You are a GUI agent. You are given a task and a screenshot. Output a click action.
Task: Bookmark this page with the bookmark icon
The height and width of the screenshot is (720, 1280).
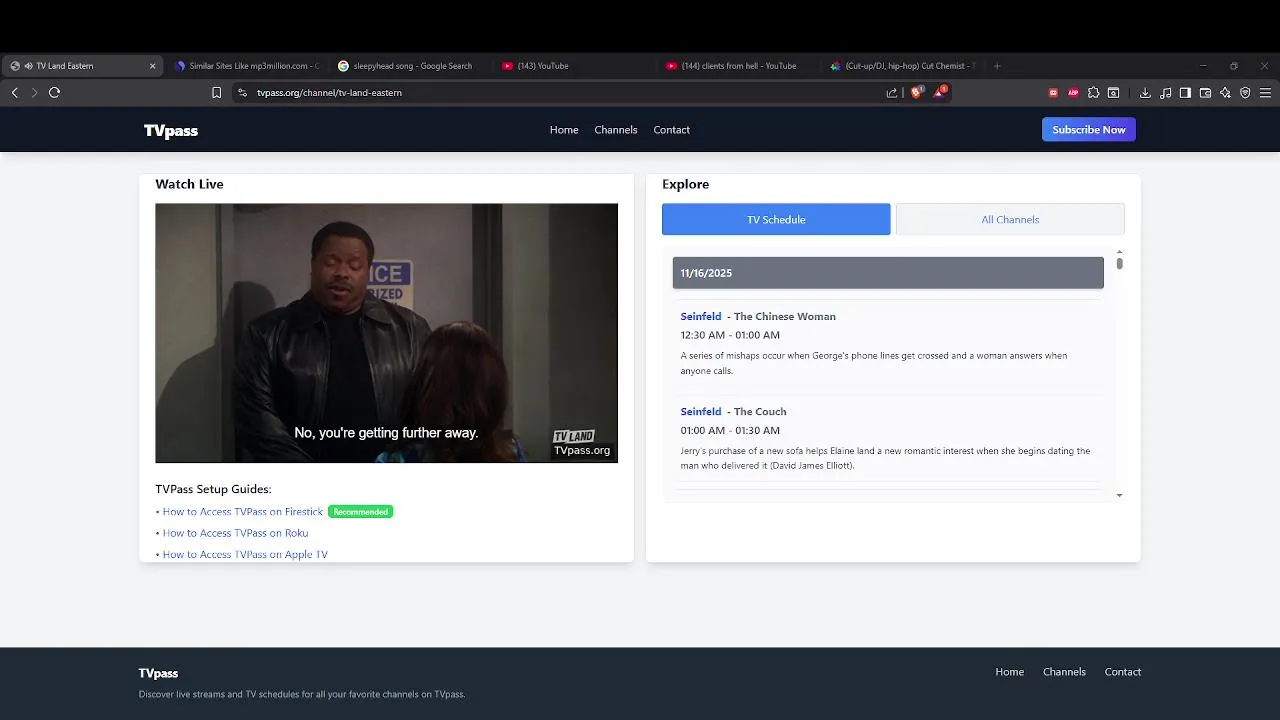pos(216,92)
